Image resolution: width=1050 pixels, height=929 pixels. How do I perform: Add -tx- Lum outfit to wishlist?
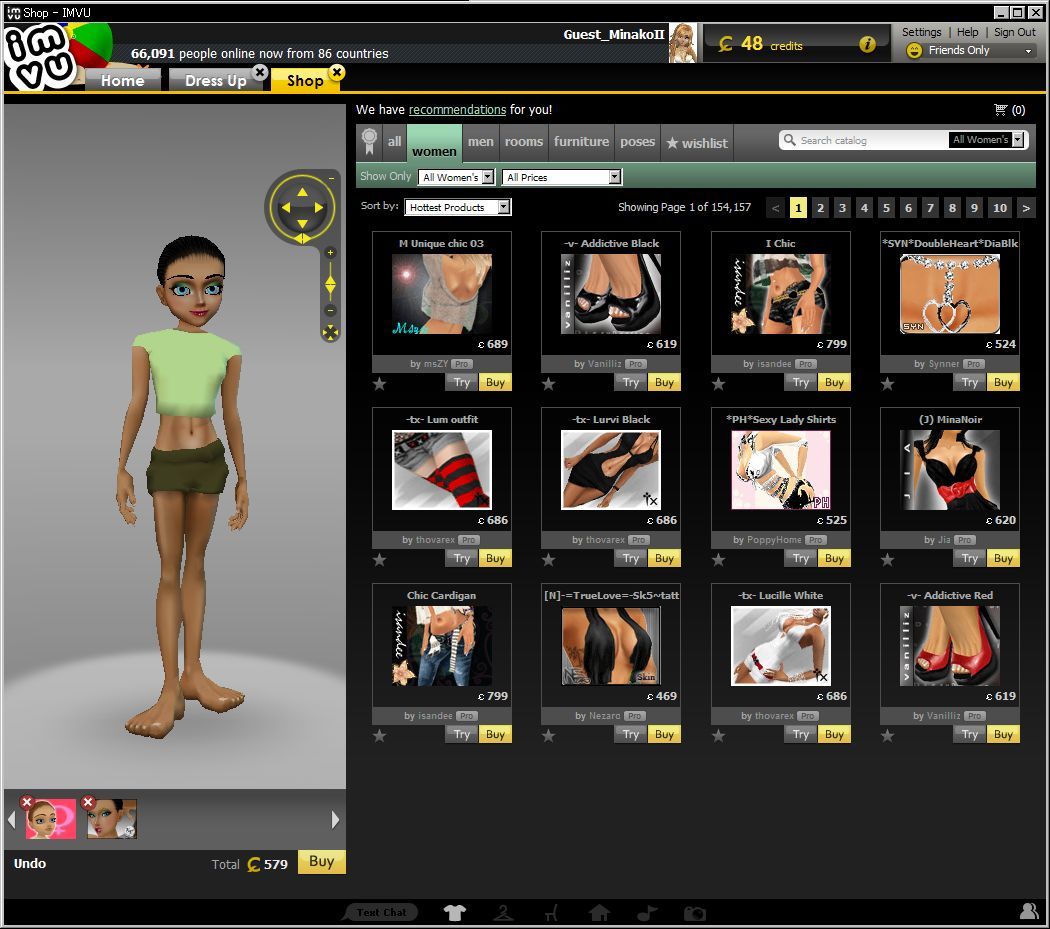380,559
